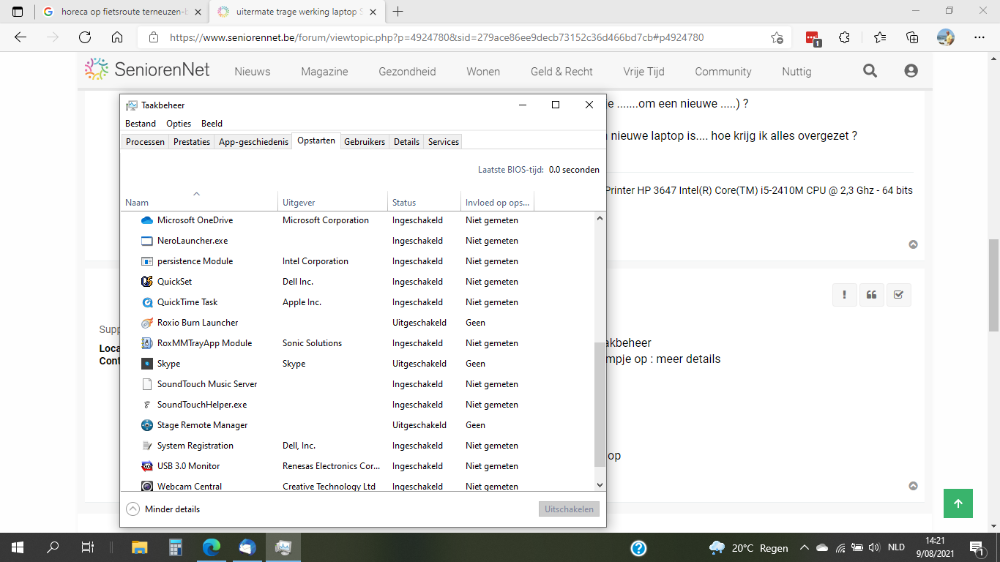Select the Skype startup entry

coord(168,364)
